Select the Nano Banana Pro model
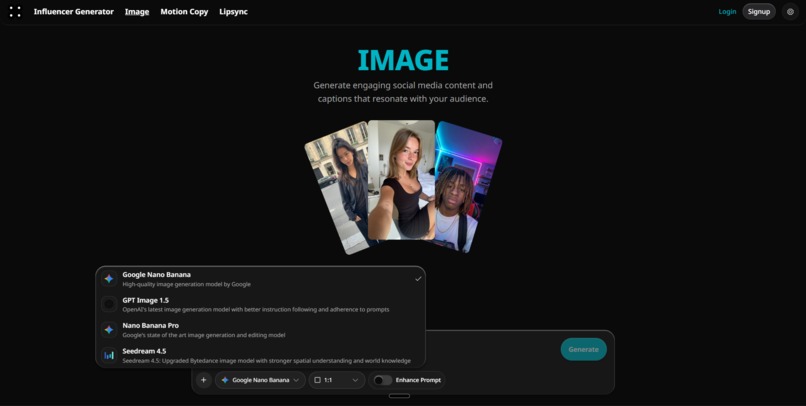806x406 pixels. point(261,330)
